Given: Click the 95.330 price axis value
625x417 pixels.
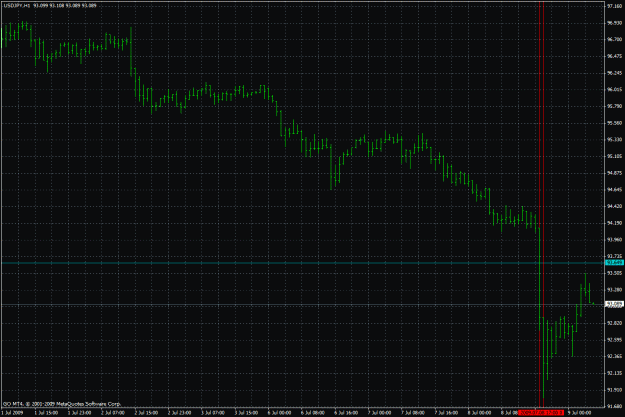Looking at the screenshot, I should point(614,140).
